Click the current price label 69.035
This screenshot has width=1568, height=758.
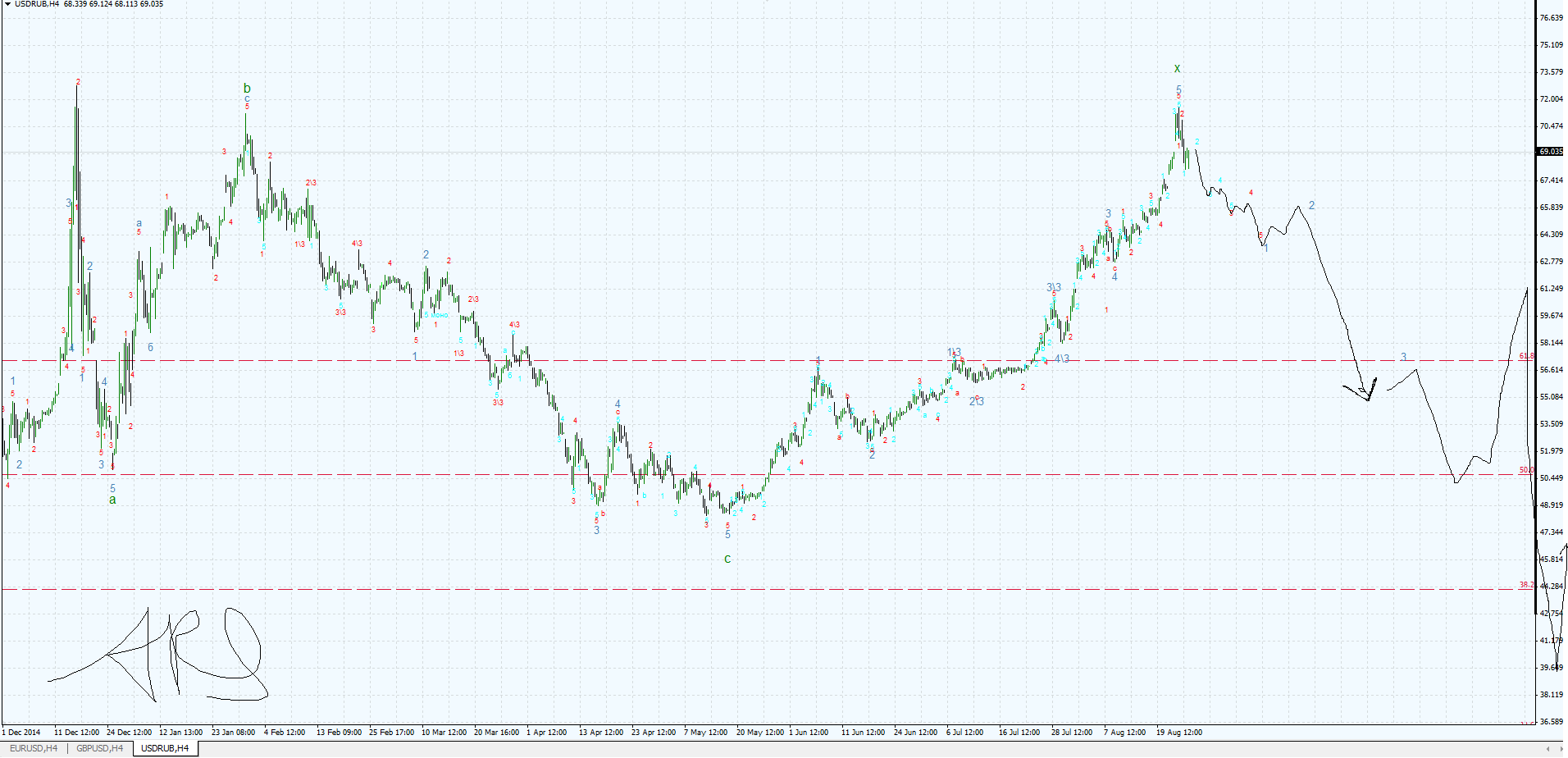pyautogui.click(x=1550, y=152)
